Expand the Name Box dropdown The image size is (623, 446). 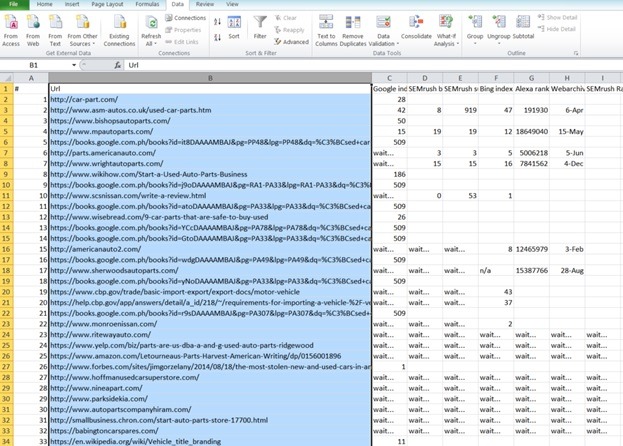coord(74,65)
